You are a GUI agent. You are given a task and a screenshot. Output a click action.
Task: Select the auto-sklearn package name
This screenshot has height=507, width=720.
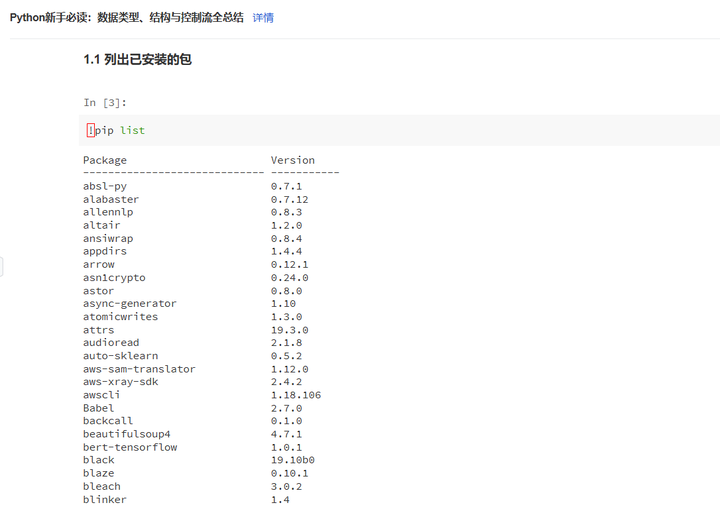pyautogui.click(x=120, y=356)
